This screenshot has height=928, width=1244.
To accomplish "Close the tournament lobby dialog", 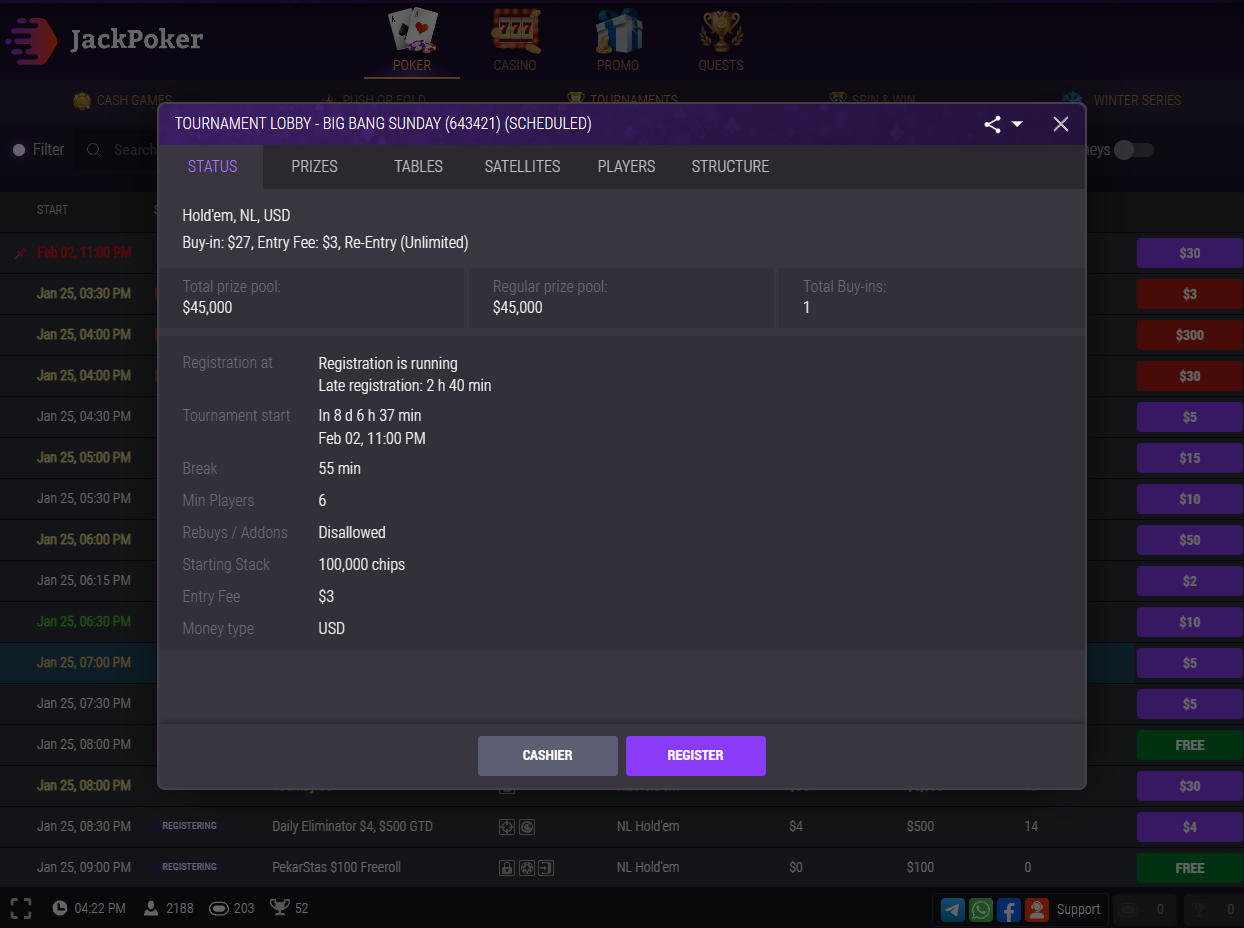I will 1061,124.
